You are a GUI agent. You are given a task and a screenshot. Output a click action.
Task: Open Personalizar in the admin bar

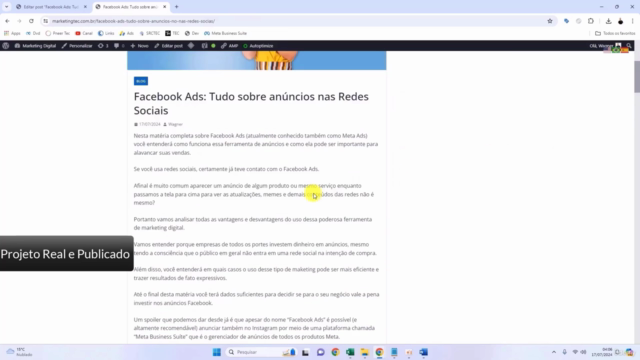[77, 46]
